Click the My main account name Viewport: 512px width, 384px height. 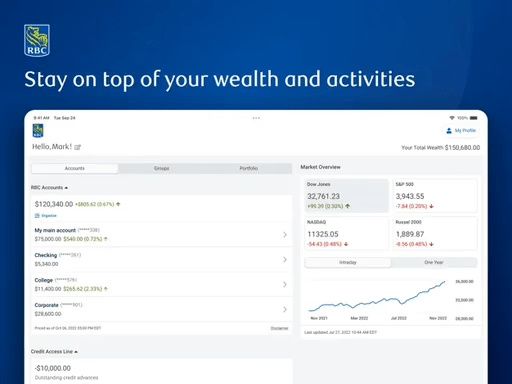coord(55,230)
